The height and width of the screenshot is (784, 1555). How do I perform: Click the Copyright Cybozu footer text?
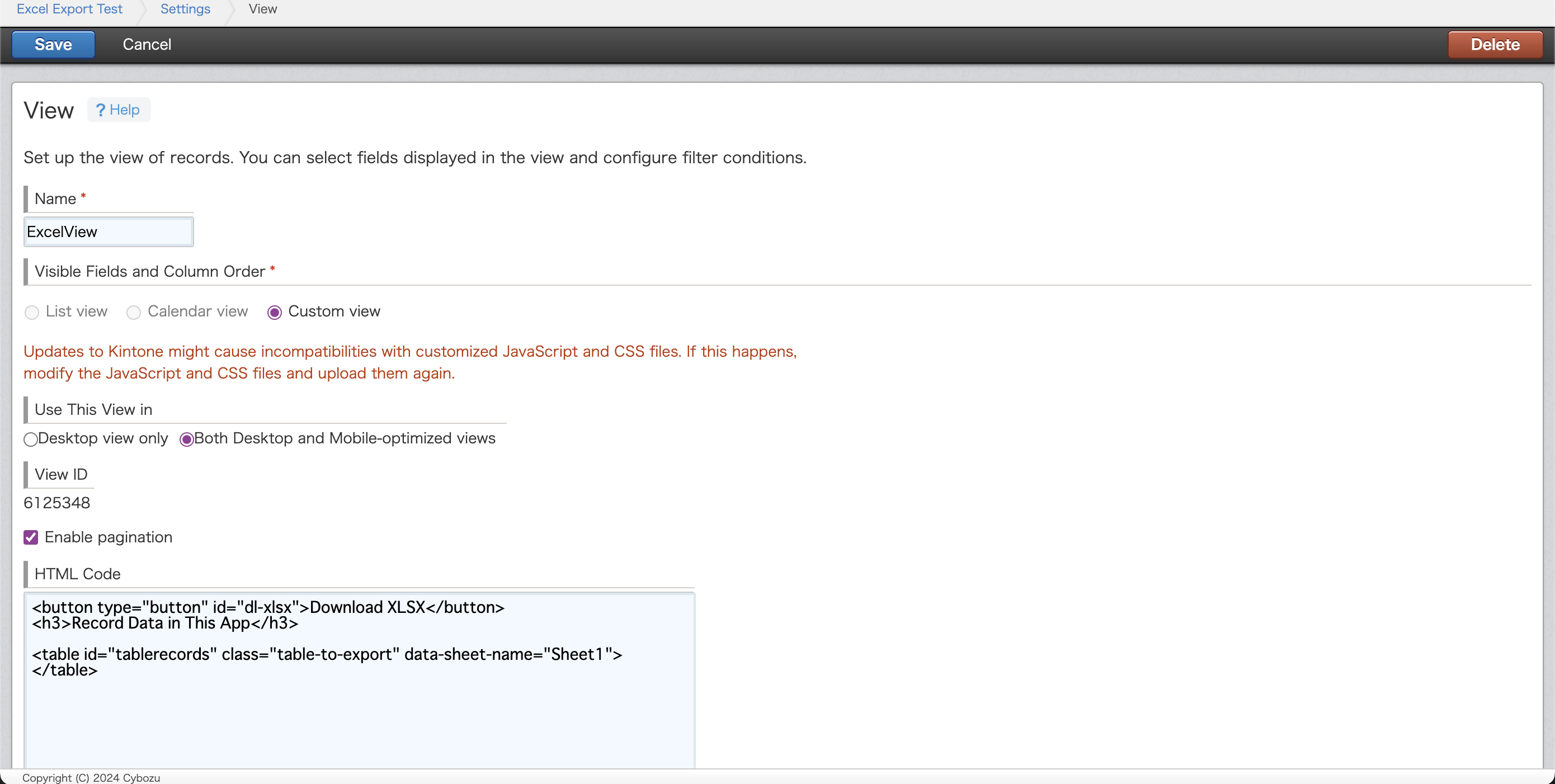coord(91,778)
